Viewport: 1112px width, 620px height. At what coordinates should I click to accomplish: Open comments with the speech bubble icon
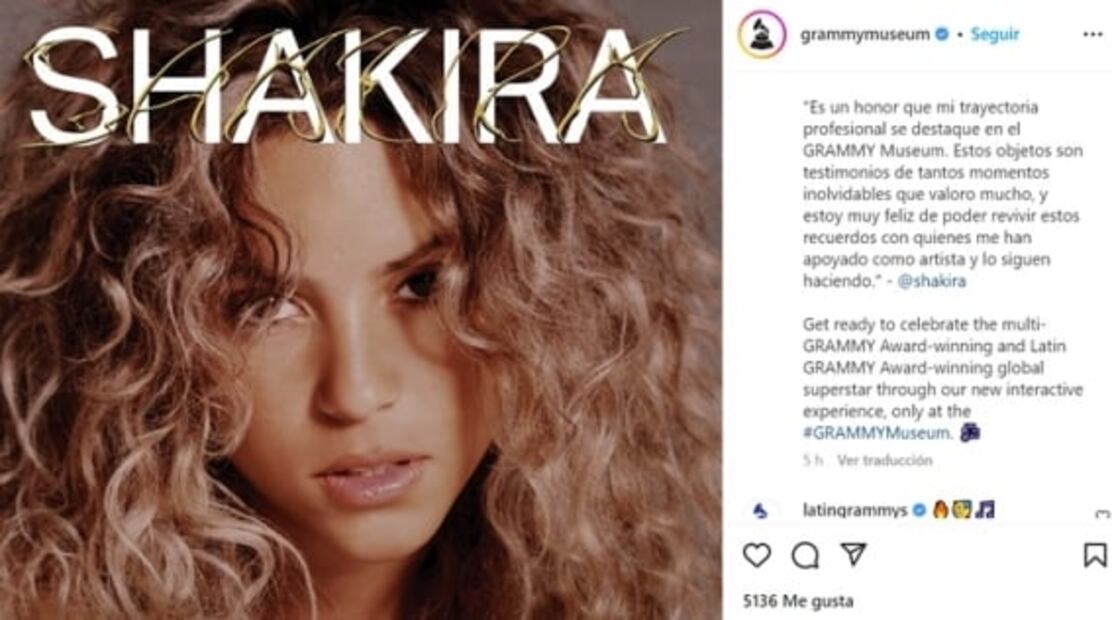pyautogui.click(x=805, y=555)
